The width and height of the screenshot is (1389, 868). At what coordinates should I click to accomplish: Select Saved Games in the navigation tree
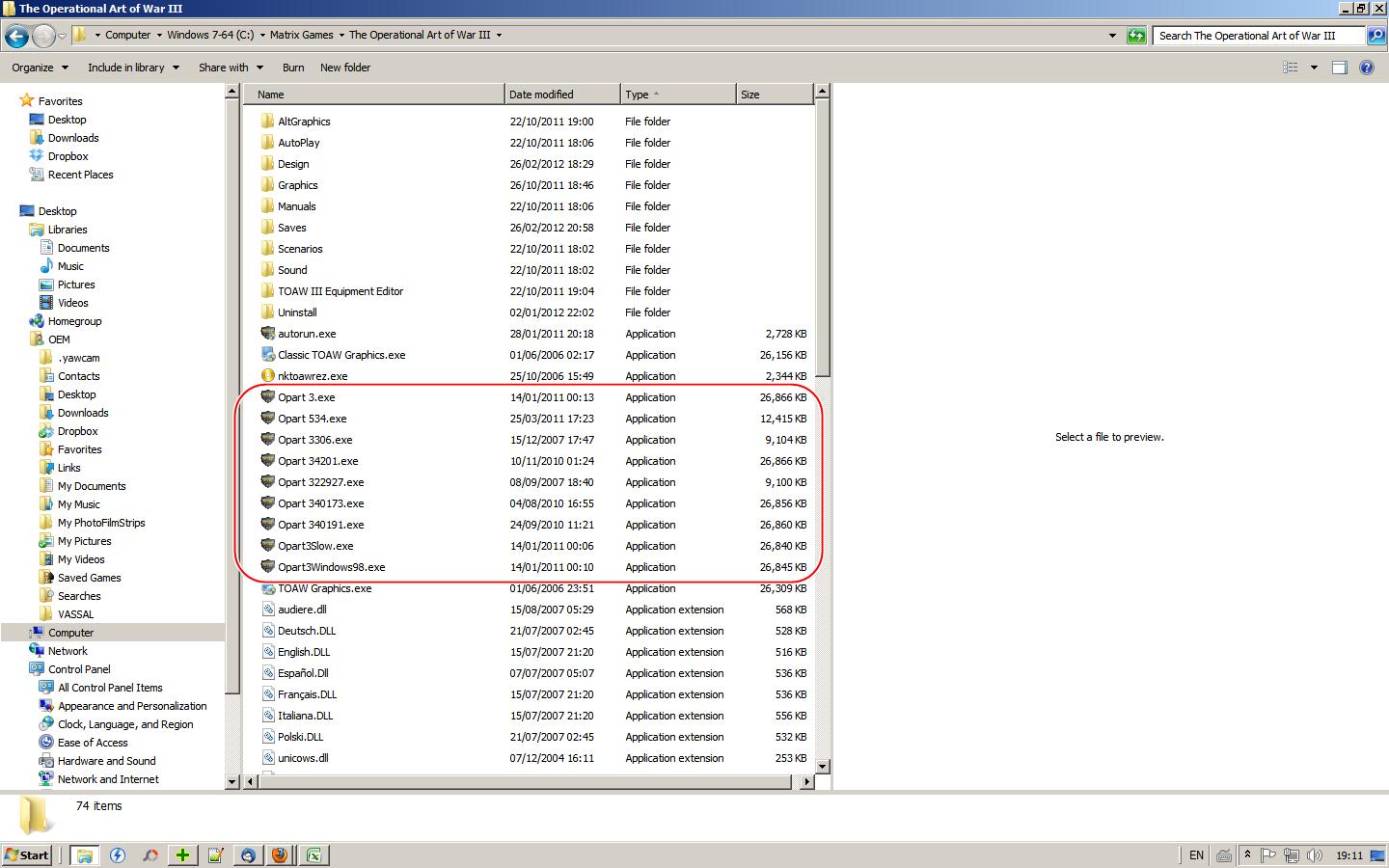click(90, 578)
